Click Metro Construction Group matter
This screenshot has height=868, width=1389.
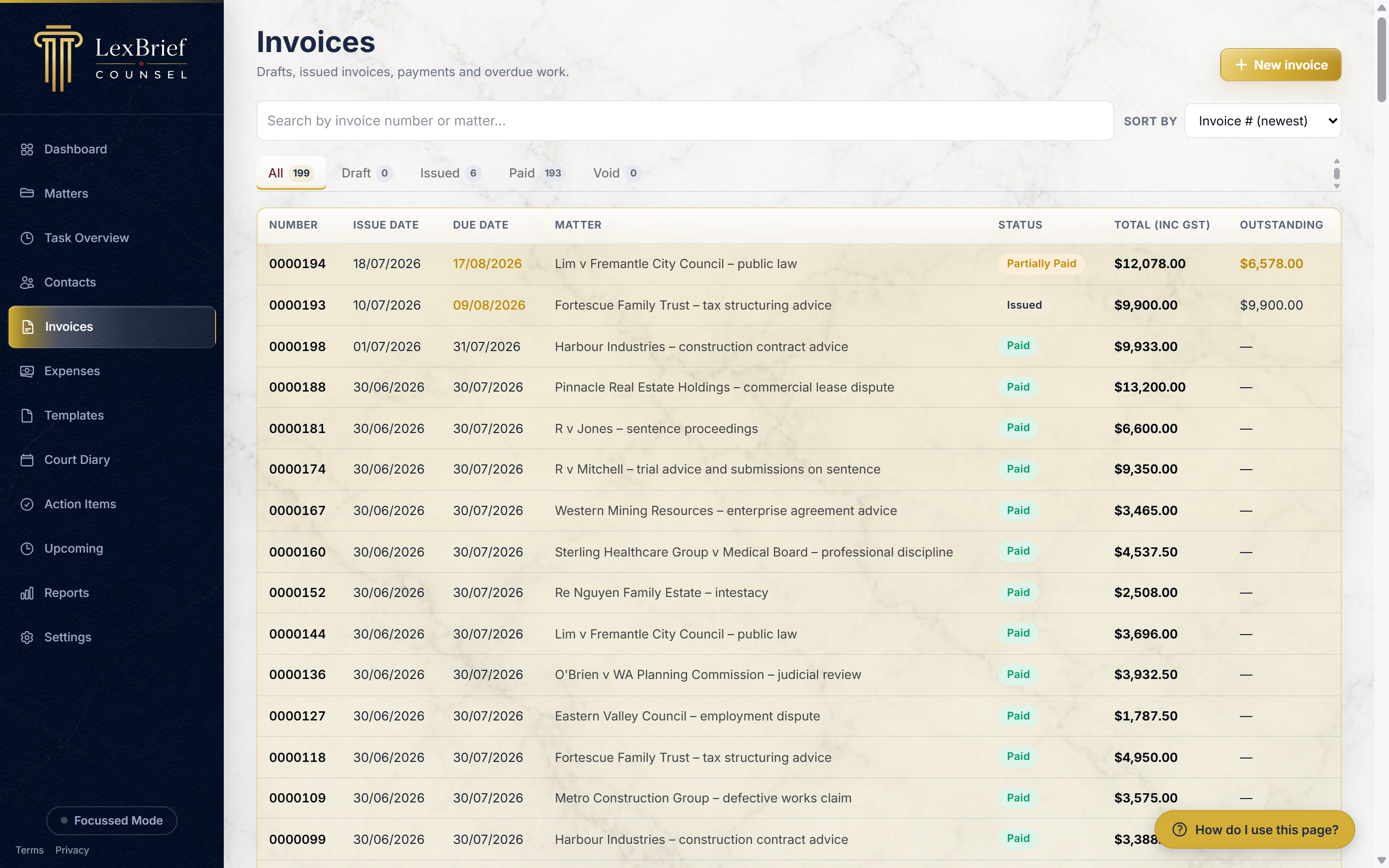703,799
